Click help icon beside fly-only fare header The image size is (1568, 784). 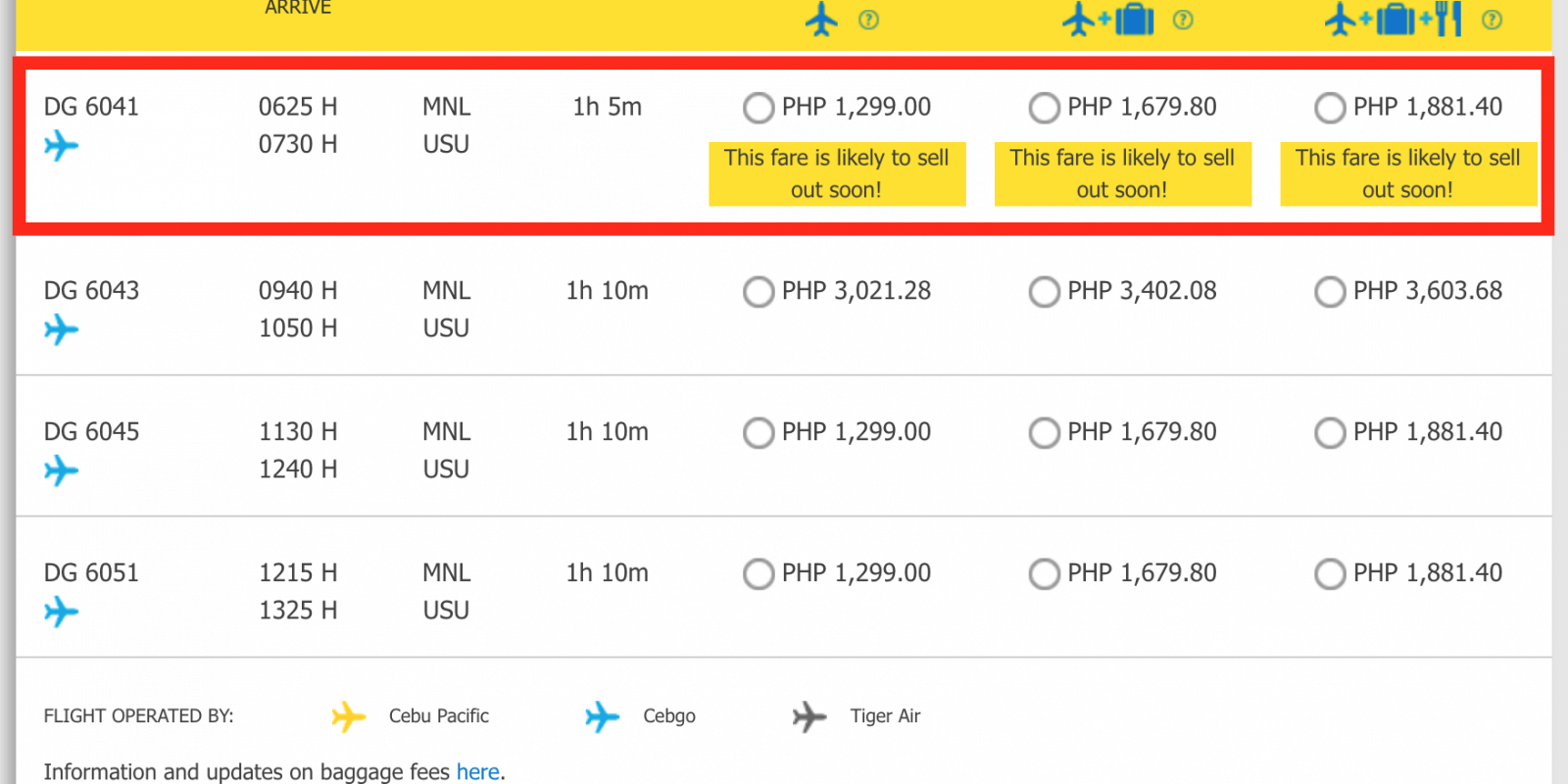click(868, 20)
